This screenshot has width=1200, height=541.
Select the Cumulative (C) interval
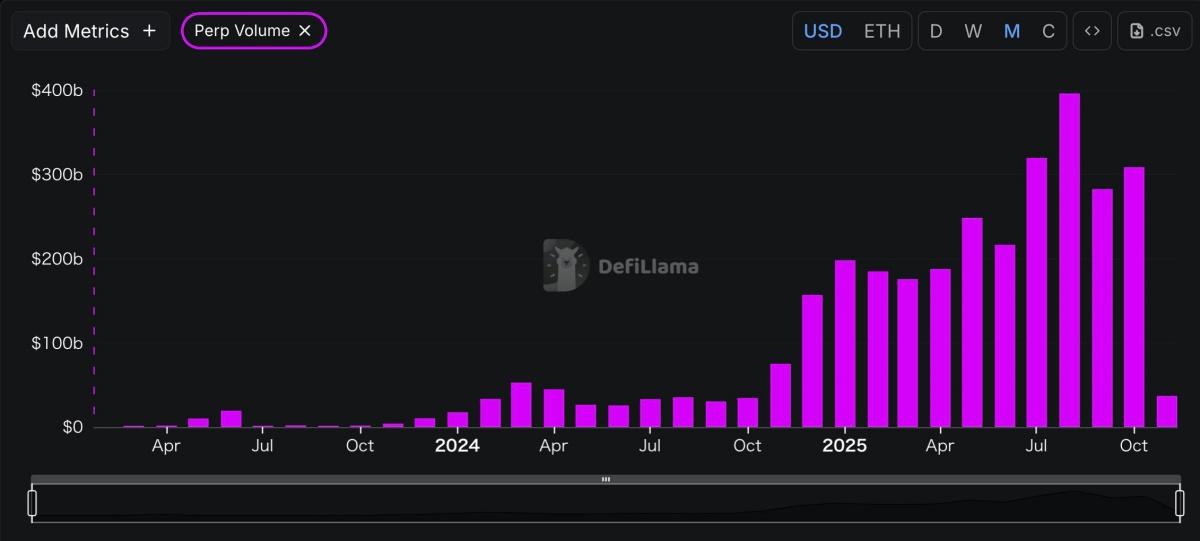pyautogui.click(x=1048, y=31)
